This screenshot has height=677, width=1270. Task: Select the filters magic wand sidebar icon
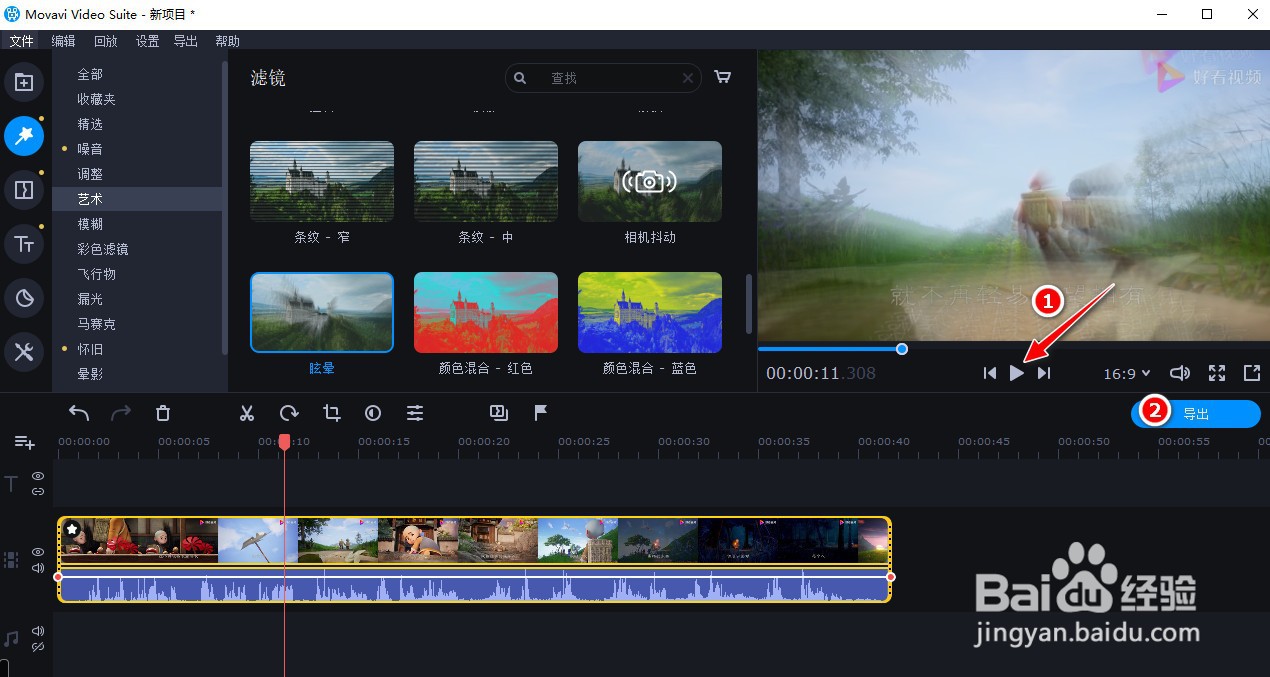pos(24,136)
